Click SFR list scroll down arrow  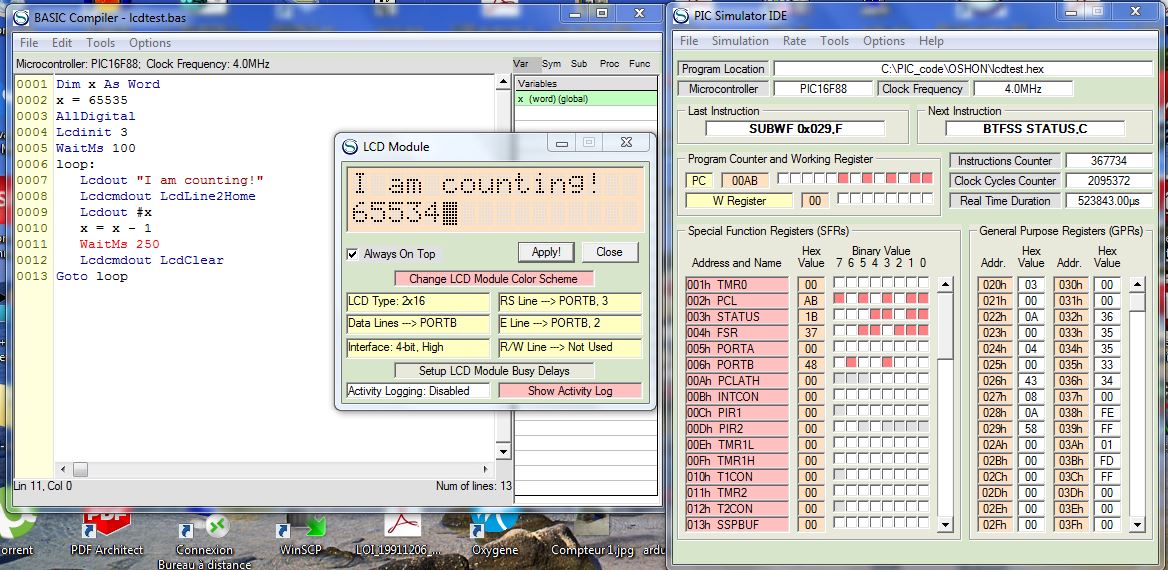point(945,525)
